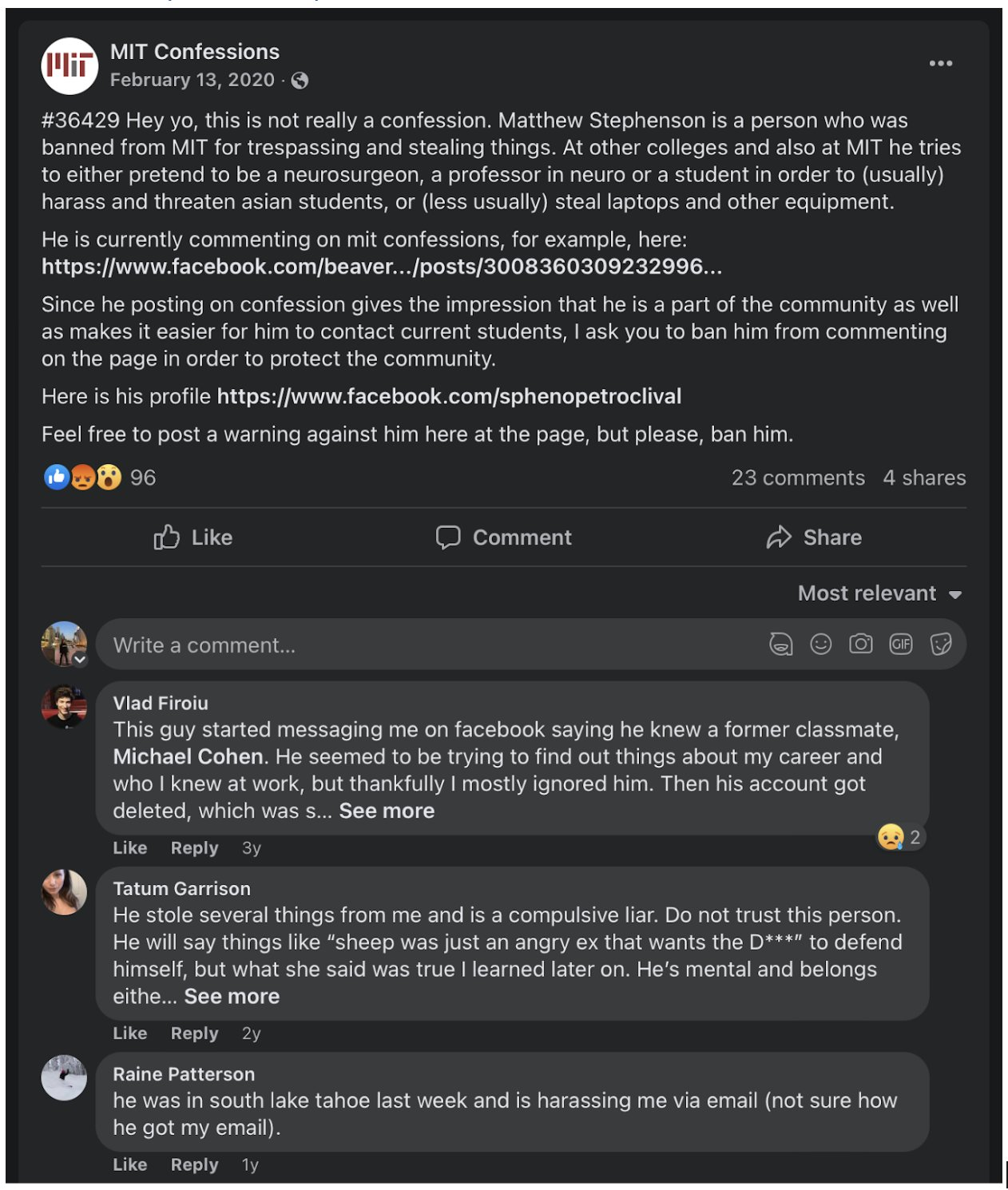1008x1190 pixels.
Task: Open the Most relevant sort dropdown
Action: coord(879,593)
